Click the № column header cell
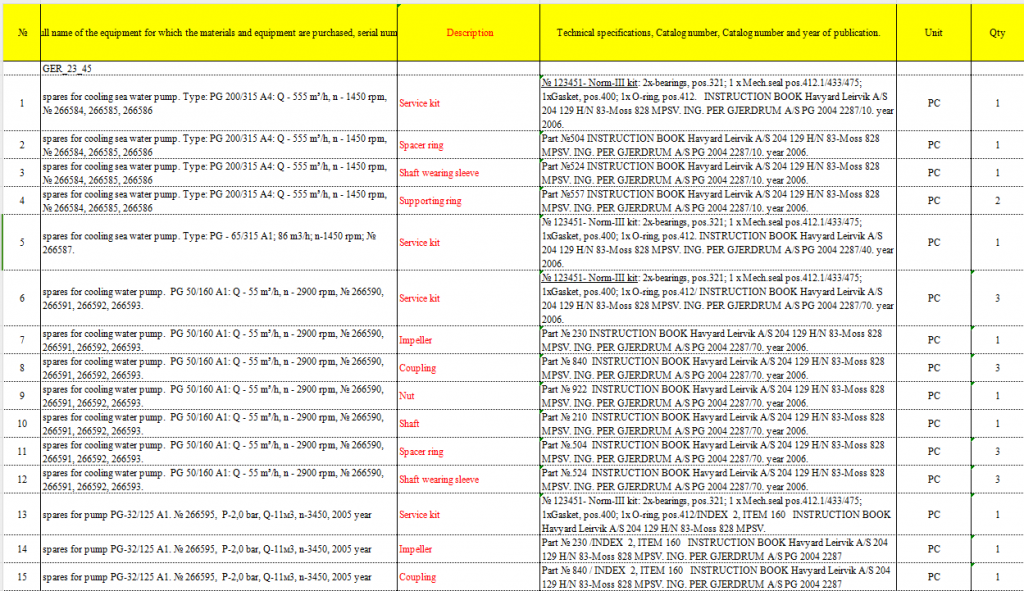The width and height of the screenshot is (1024, 591). pyautogui.click(x=22, y=33)
